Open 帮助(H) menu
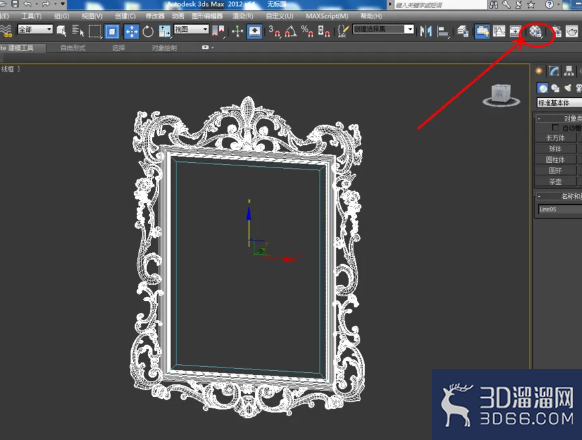The width and height of the screenshot is (582, 440). click(x=371, y=16)
